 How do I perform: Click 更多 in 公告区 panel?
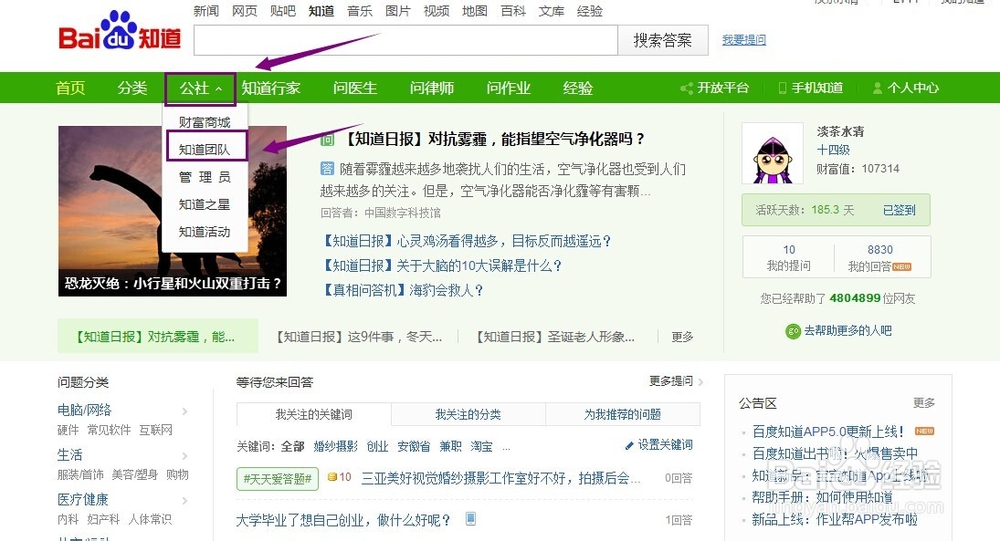coord(923,403)
